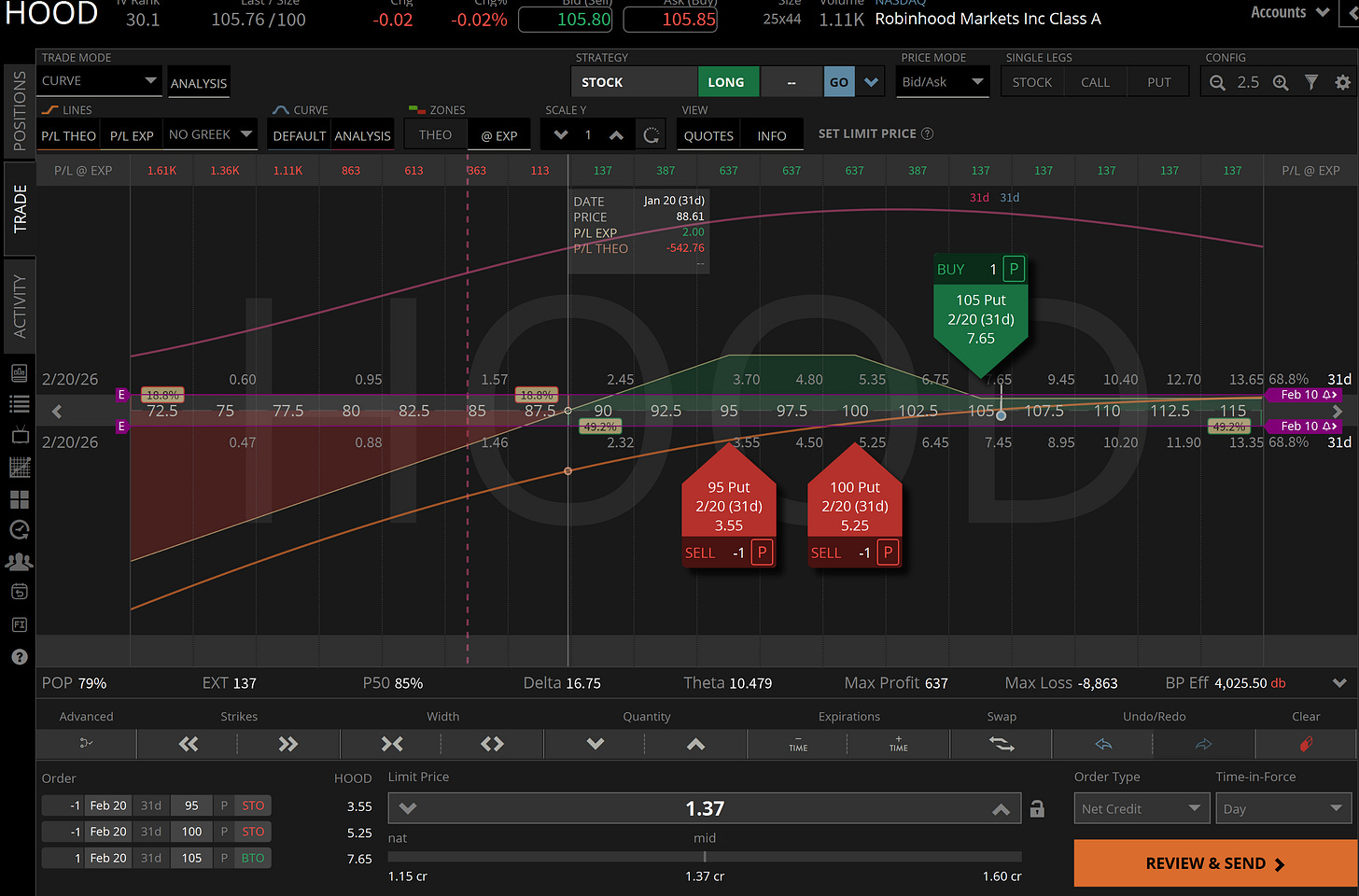1359x896 pixels.
Task: Expand the strategy chevron next to GO
Action: 871,82
